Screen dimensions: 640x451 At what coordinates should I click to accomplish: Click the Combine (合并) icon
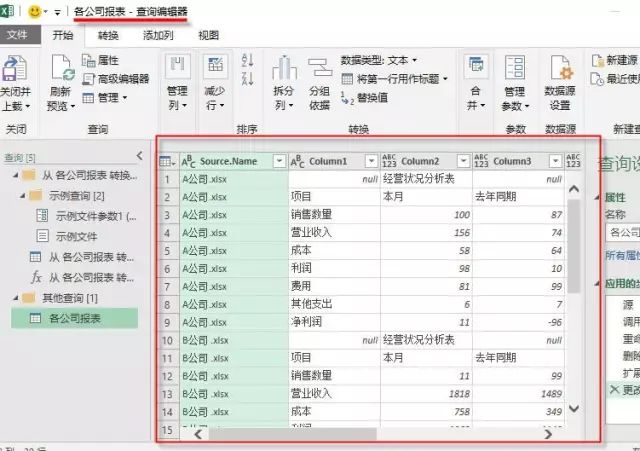(x=476, y=66)
